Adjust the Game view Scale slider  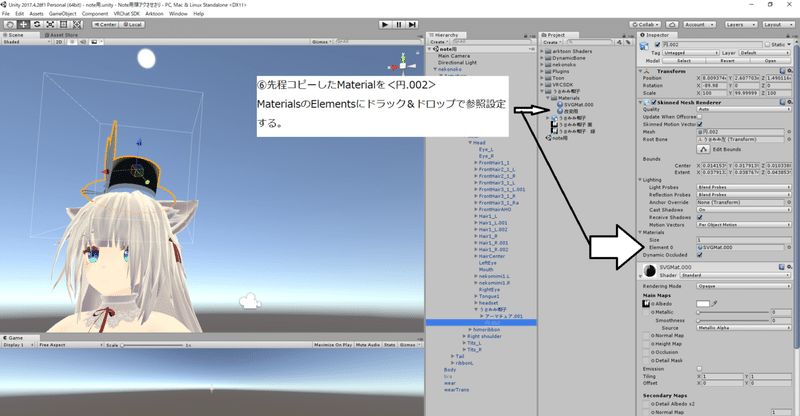[152, 345]
